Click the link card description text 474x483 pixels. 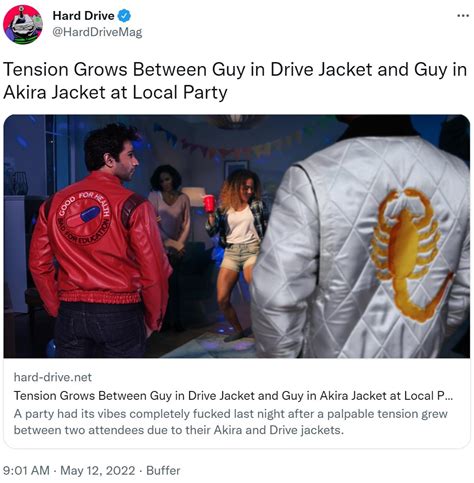pos(231,422)
